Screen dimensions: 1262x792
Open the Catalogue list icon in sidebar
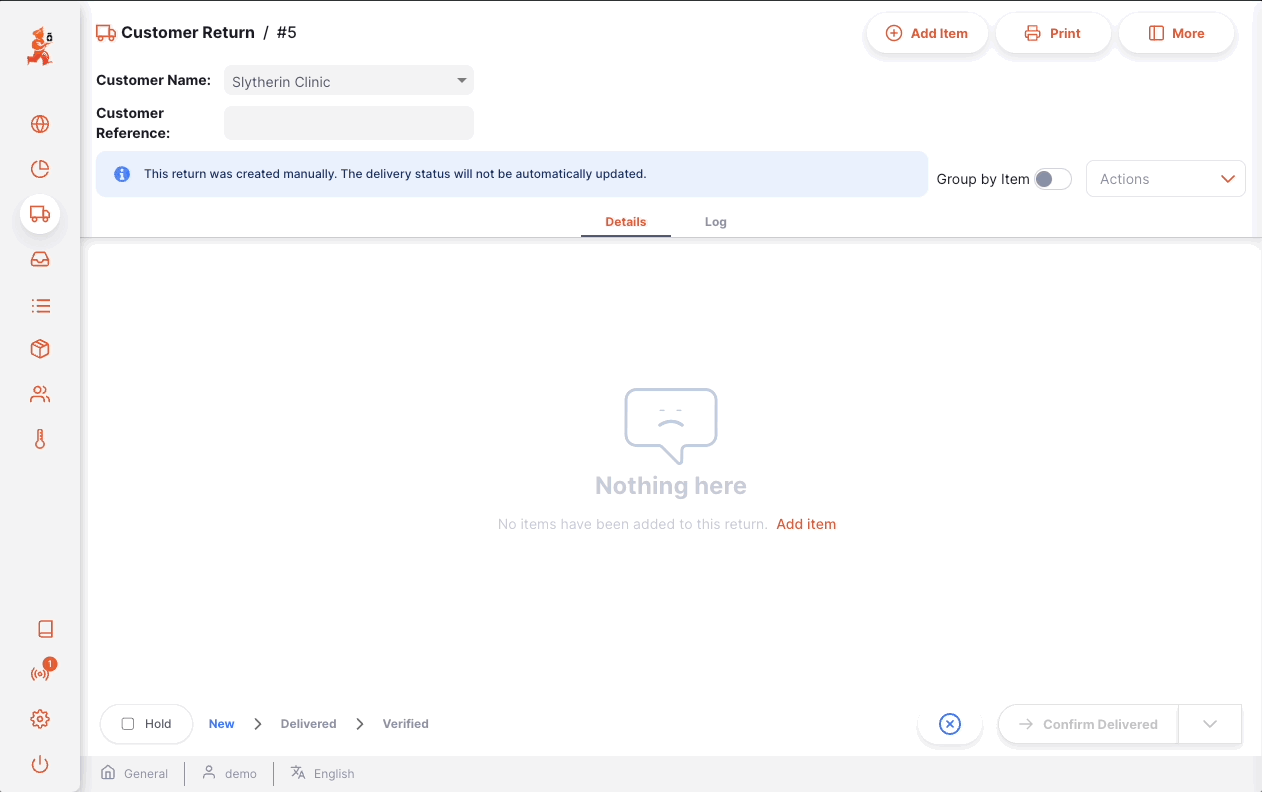(40, 305)
